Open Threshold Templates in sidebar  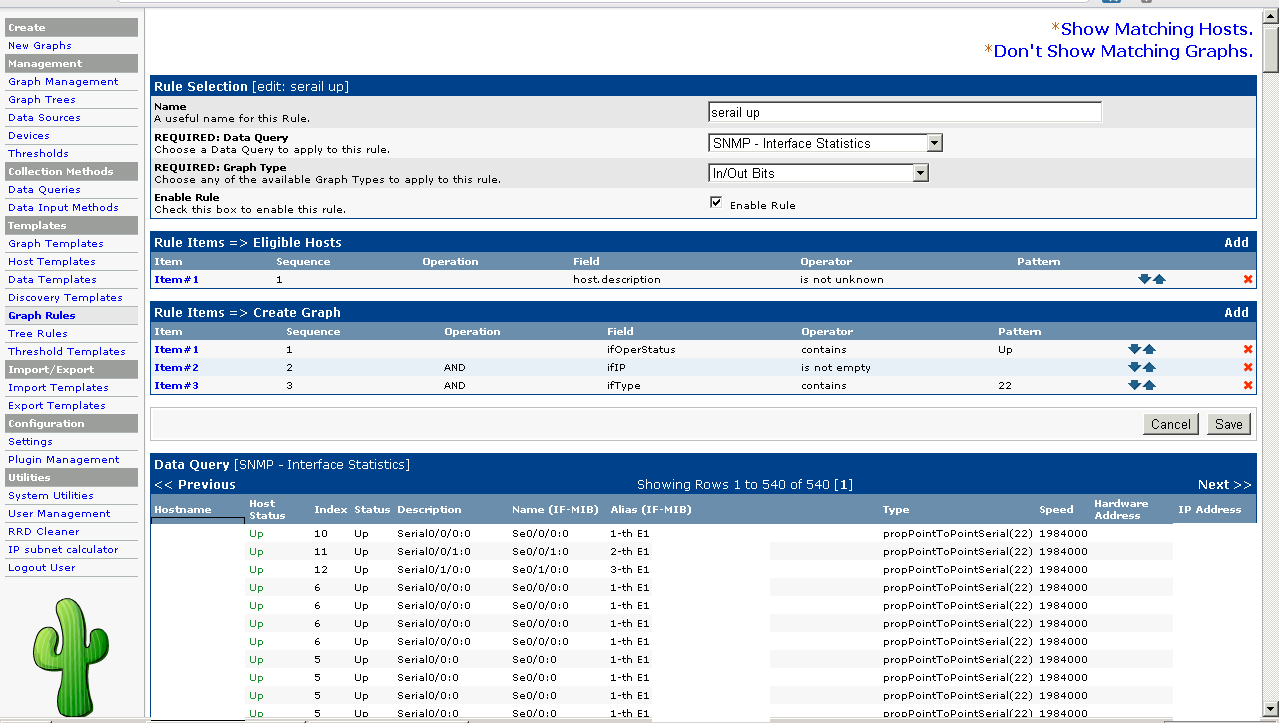[67, 352]
